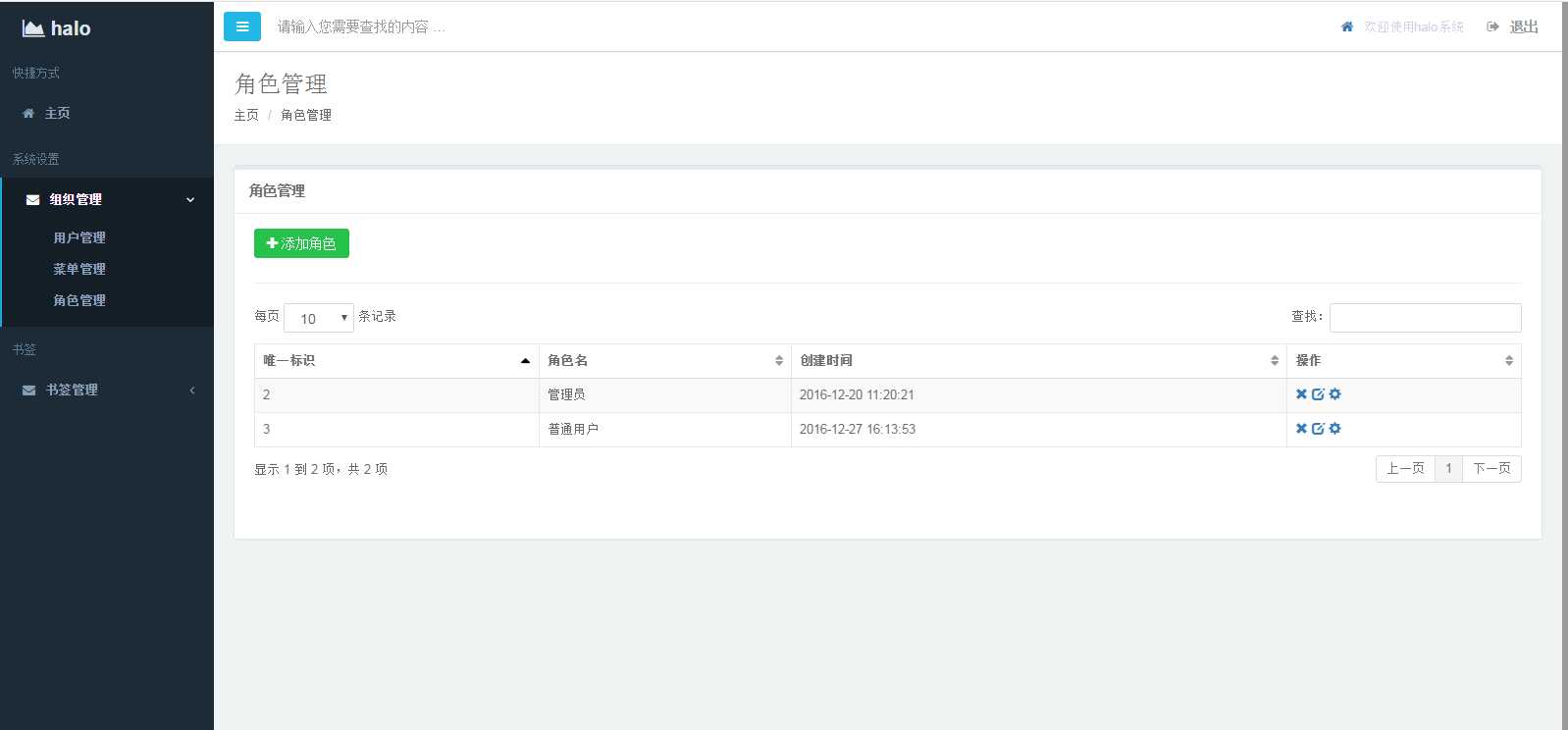Click timestamp 2016-12-27 16:13:53
This screenshot has width=1568, height=730.
[x=858, y=429]
